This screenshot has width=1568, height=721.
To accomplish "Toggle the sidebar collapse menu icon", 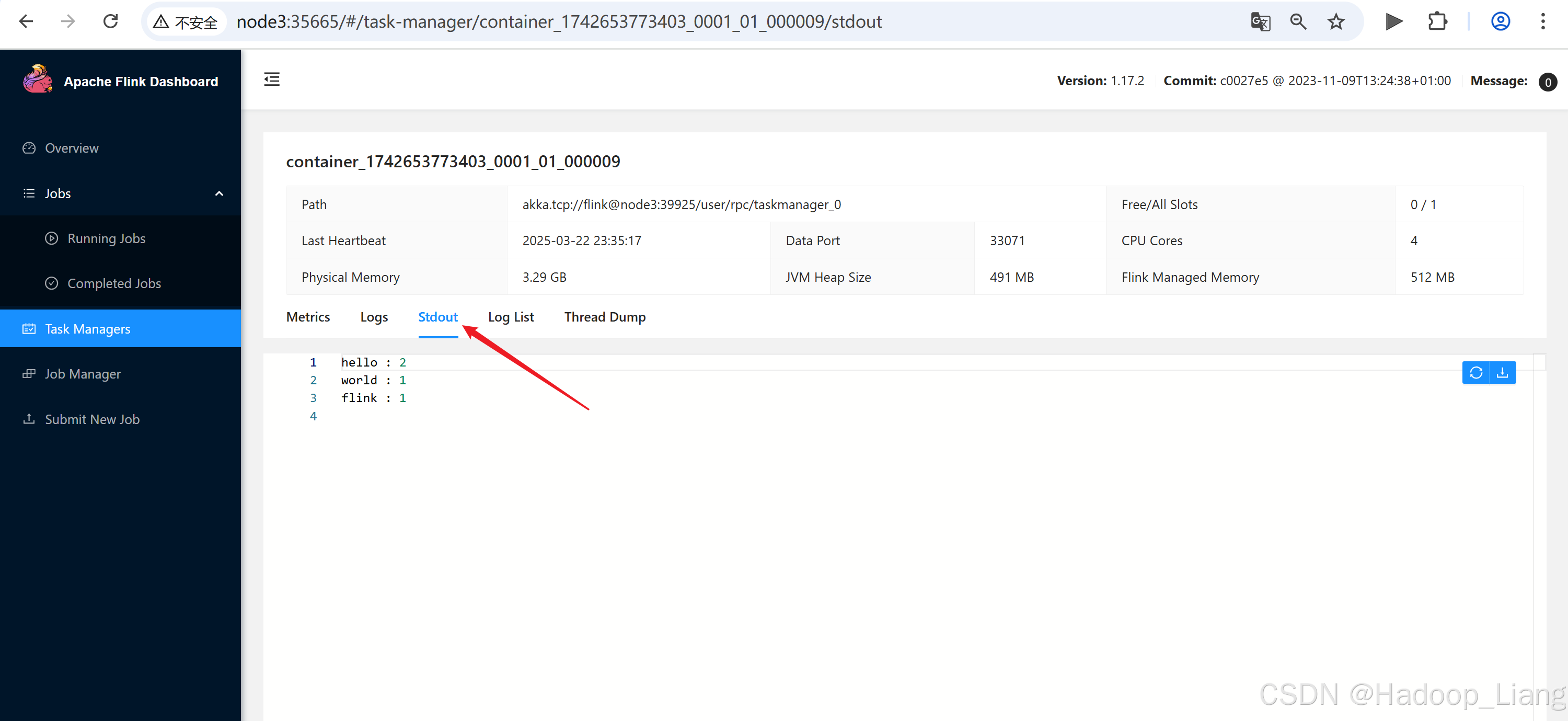I will pos(271,79).
